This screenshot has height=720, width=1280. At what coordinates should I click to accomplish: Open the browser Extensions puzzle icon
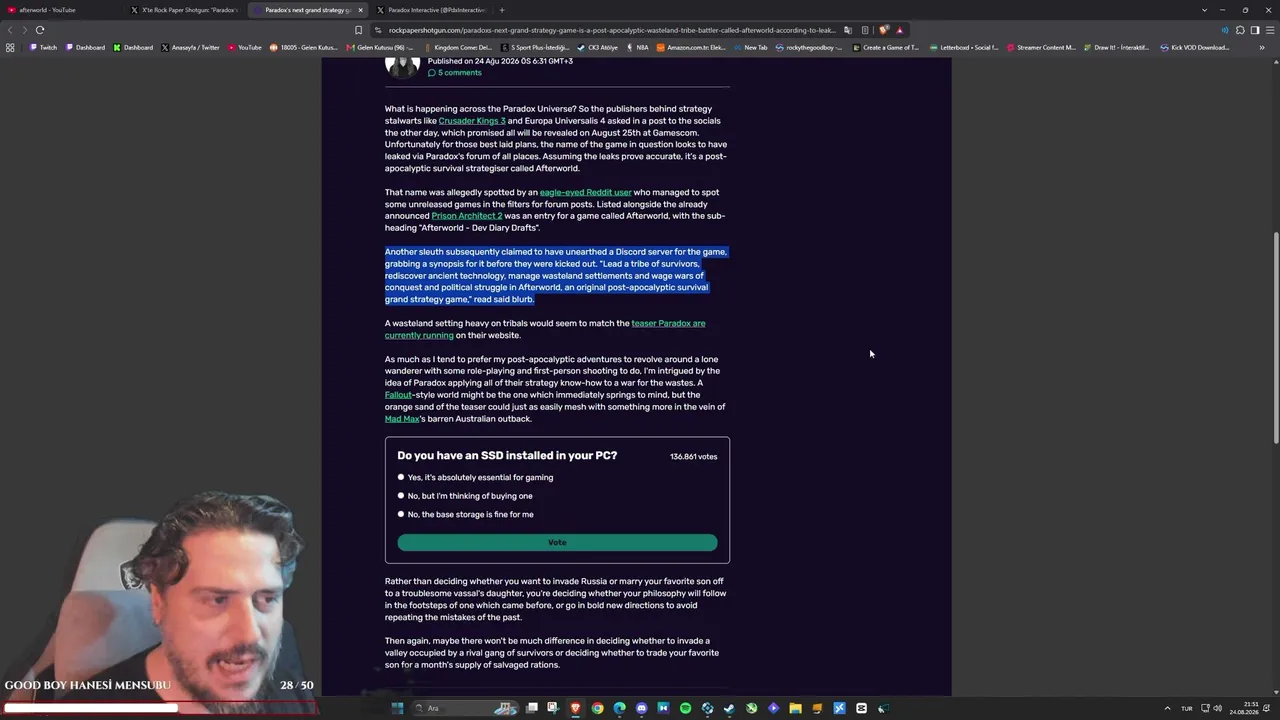click(x=1240, y=30)
